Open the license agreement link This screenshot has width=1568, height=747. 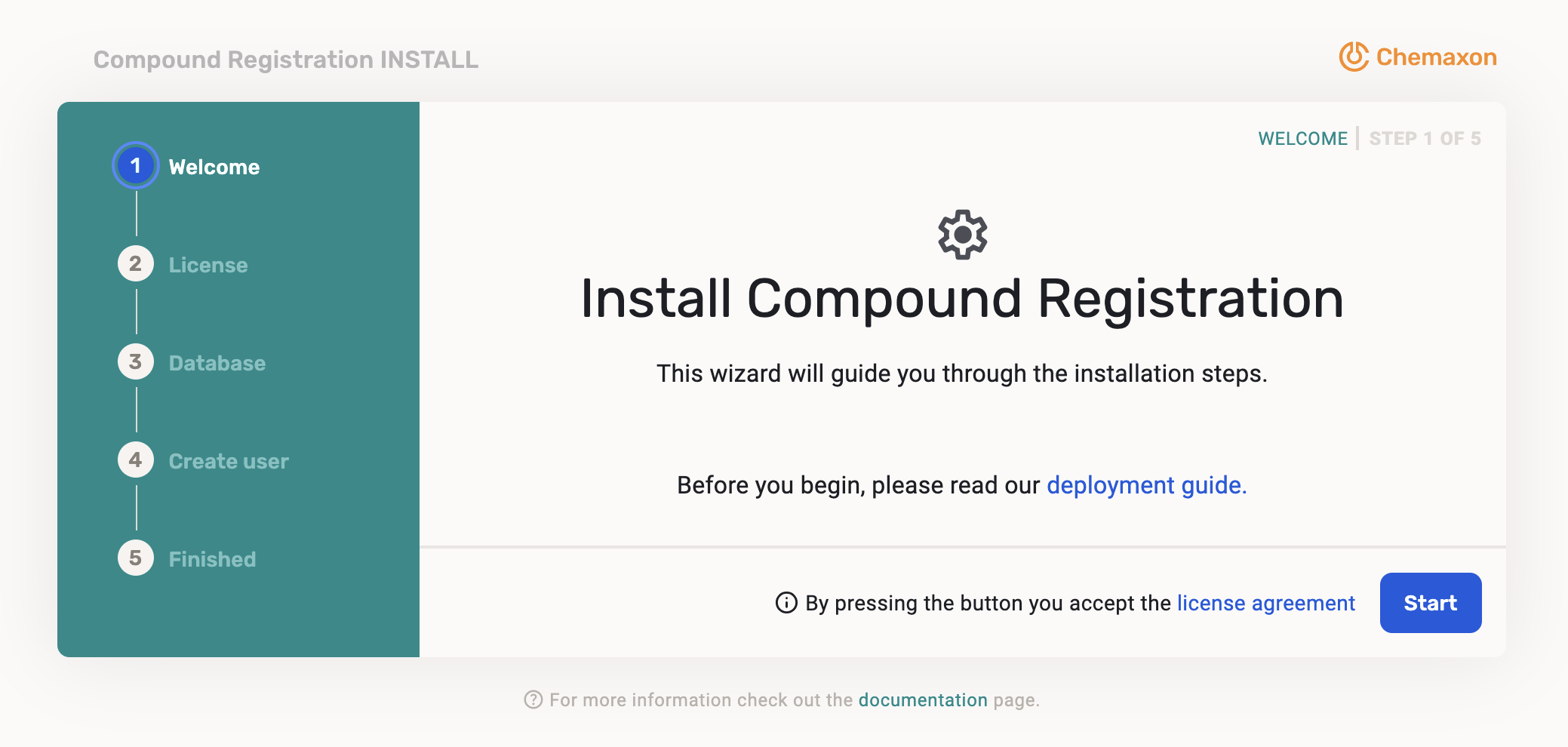coord(1265,604)
